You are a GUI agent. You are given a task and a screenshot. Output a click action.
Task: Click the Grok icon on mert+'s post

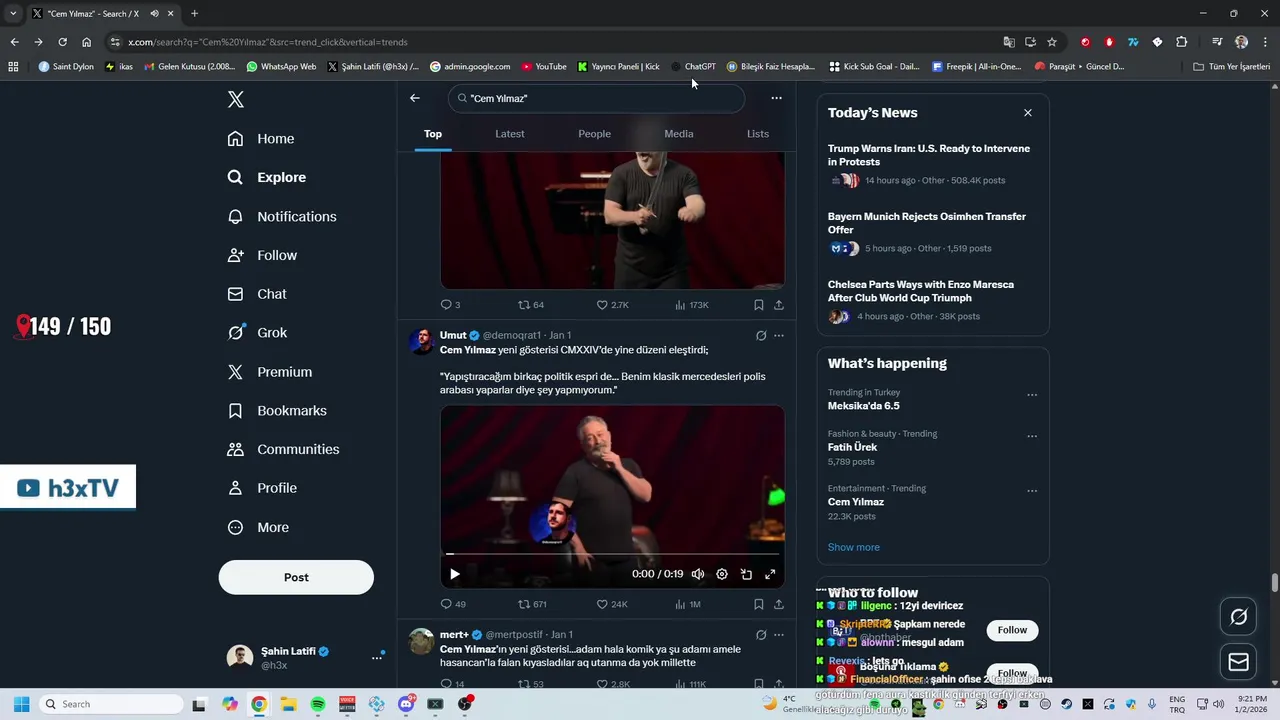click(x=761, y=635)
